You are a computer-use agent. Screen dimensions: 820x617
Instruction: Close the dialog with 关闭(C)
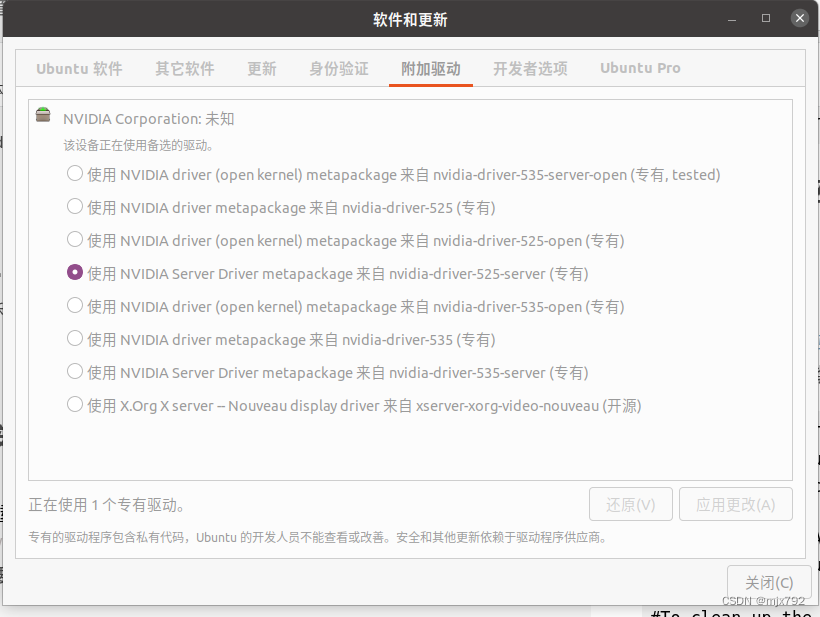pos(769,582)
